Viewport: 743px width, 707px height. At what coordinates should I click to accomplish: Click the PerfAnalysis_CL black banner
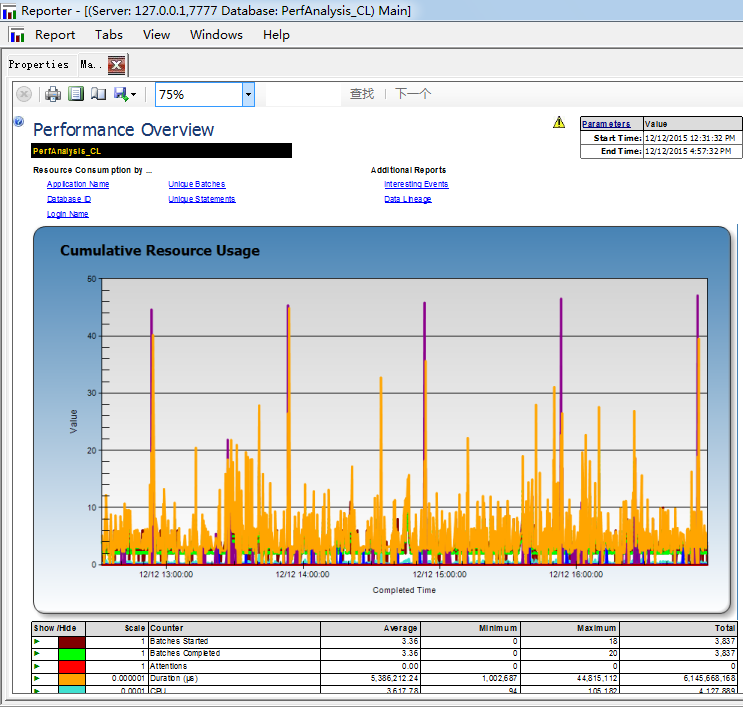tap(162, 151)
